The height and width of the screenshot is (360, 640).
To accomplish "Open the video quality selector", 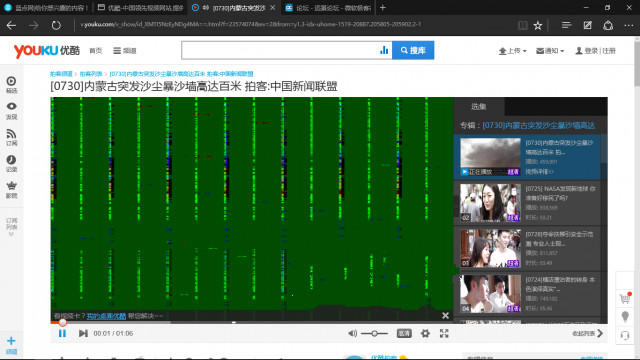I will tap(404, 333).
